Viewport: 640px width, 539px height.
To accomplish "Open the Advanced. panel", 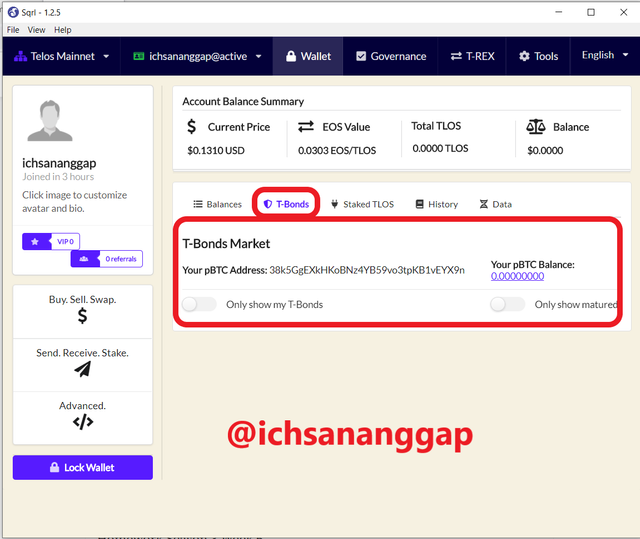I will (x=83, y=418).
